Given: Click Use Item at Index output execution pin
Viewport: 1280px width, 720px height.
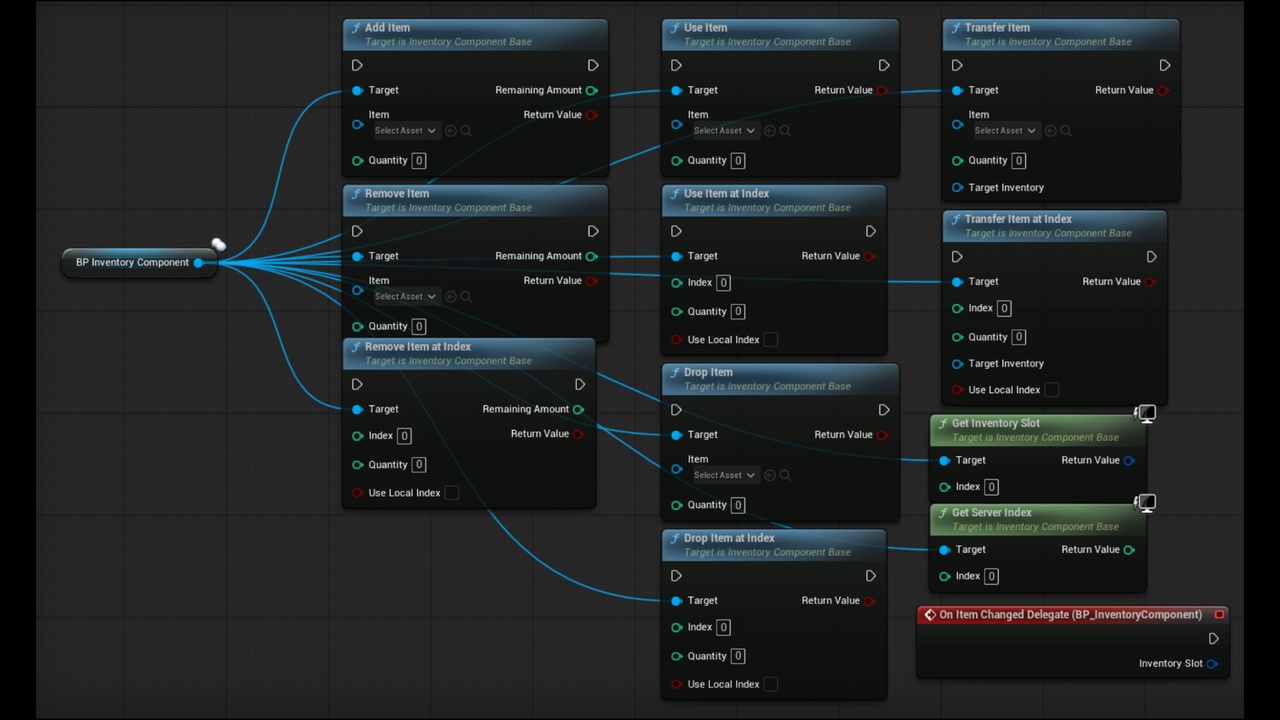Looking at the screenshot, I should tap(870, 231).
